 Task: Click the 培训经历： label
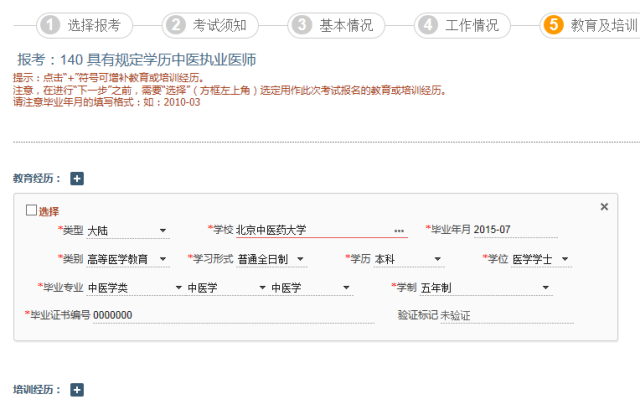tap(37, 390)
